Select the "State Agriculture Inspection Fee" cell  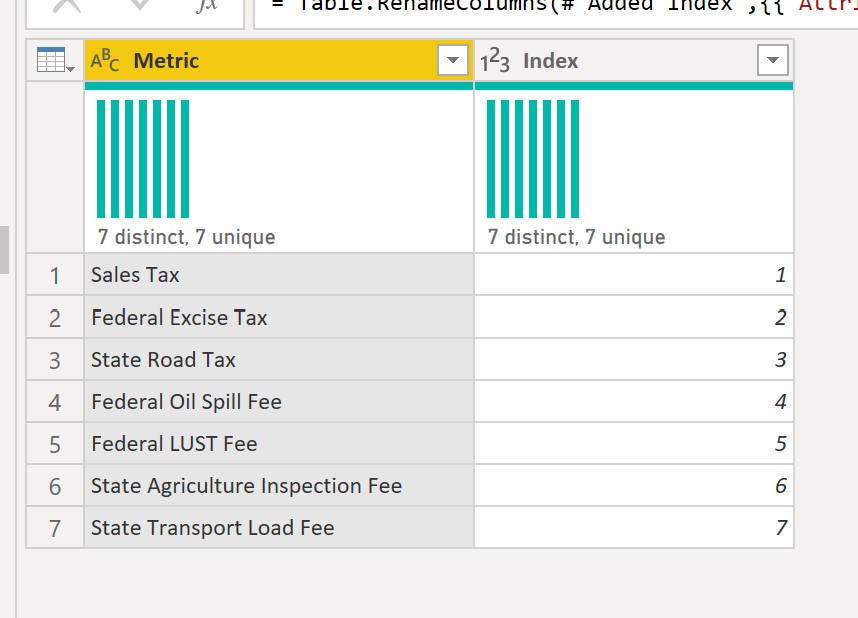click(x=279, y=486)
